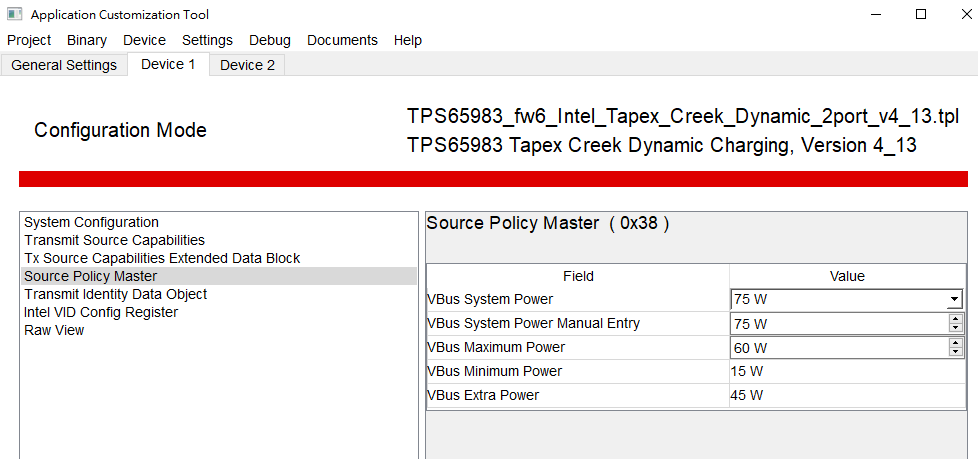The width and height of the screenshot is (978, 459).
Task: Close the Application Customization Tool window
Action: [966, 14]
